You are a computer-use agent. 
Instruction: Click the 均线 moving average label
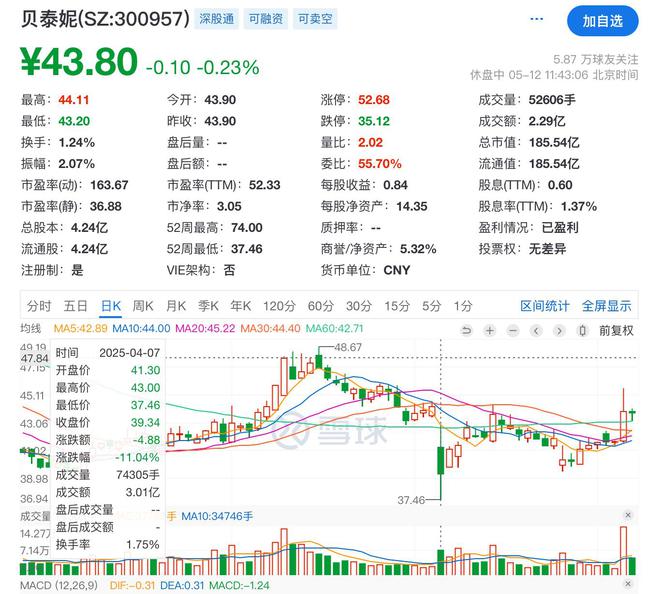click(x=30, y=328)
